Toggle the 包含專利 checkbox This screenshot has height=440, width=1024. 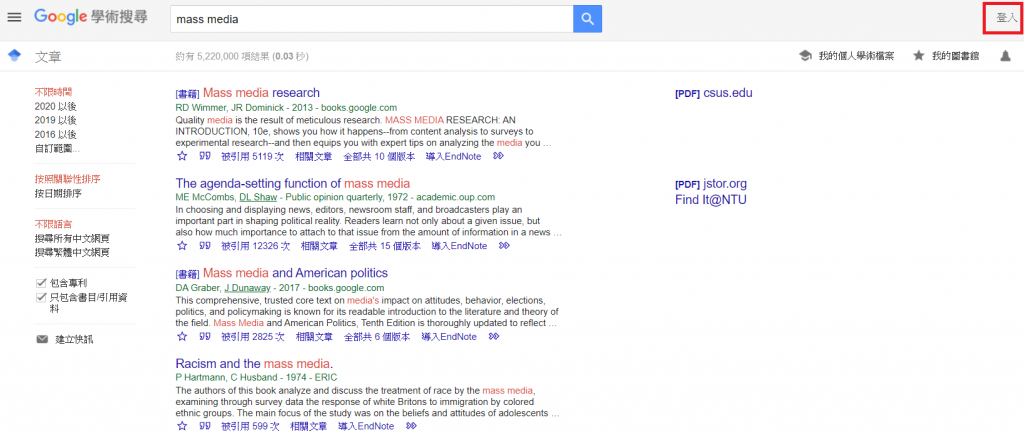click(x=41, y=283)
